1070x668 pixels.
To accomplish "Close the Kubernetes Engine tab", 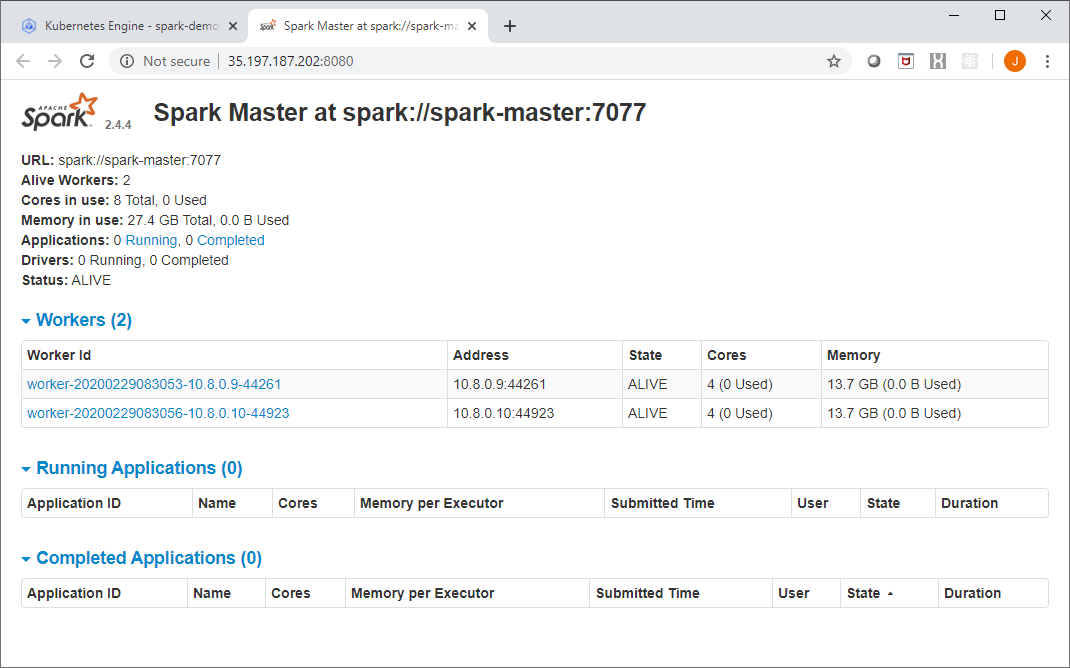I will [233, 26].
